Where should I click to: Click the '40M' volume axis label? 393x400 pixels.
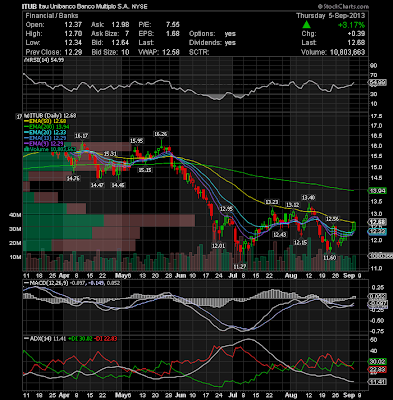click(x=15, y=215)
